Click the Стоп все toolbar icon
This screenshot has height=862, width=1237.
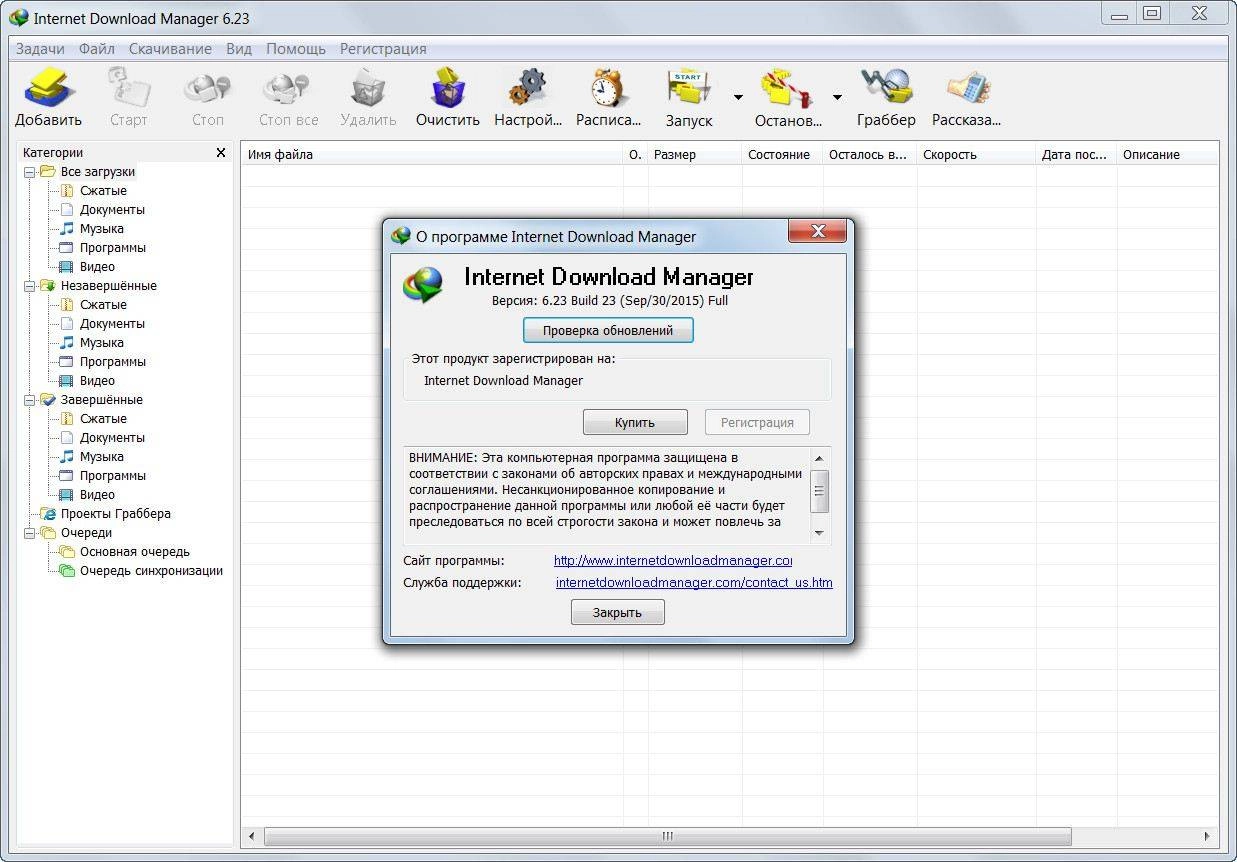(288, 87)
